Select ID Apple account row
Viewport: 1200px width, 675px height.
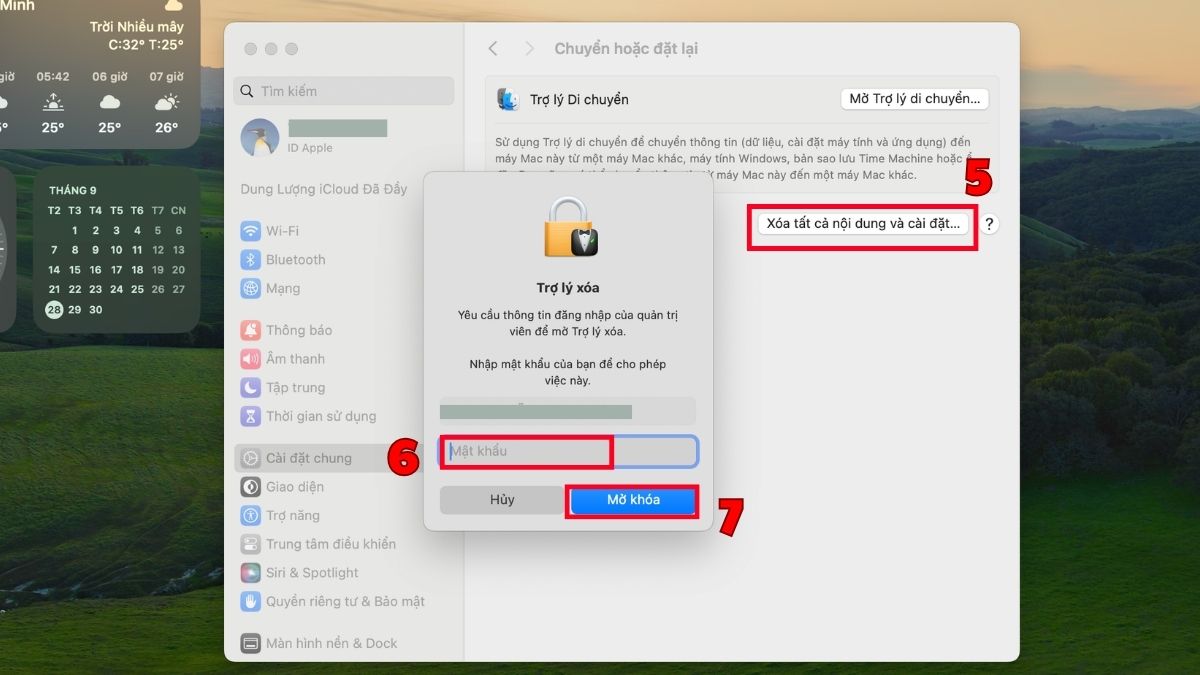click(x=344, y=137)
